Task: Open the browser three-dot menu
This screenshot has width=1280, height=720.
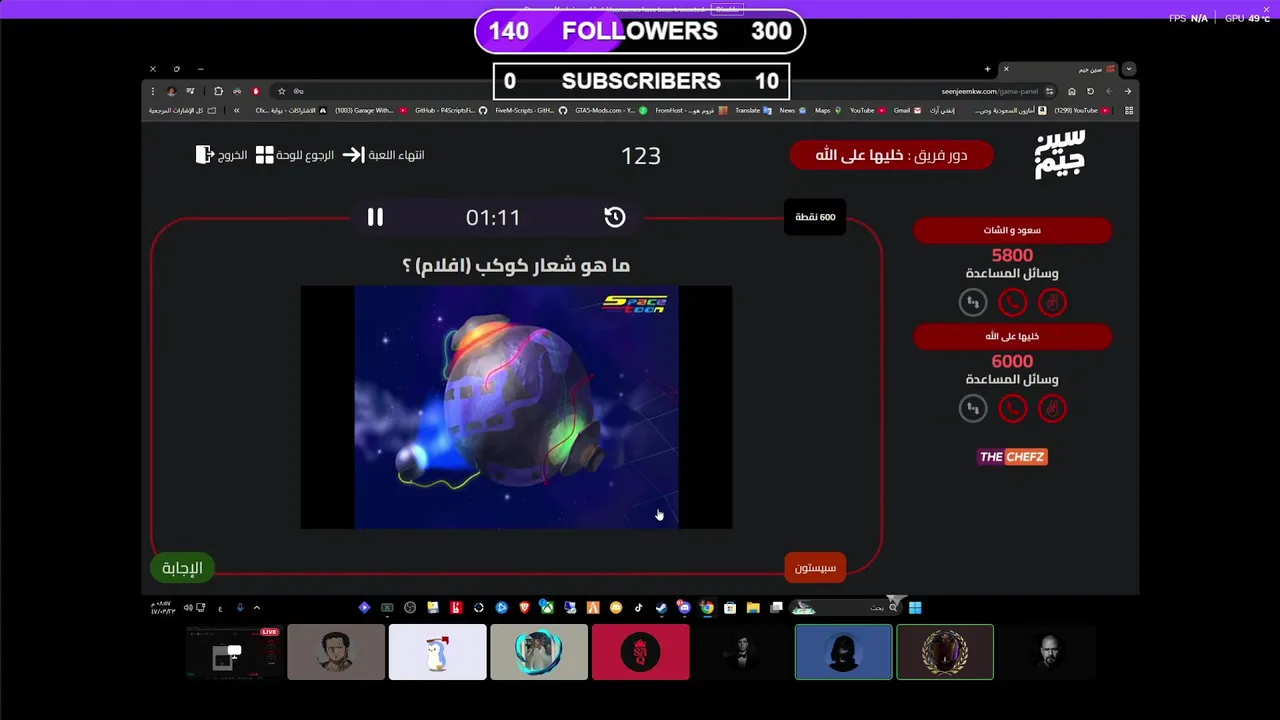Action: [x=153, y=91]
